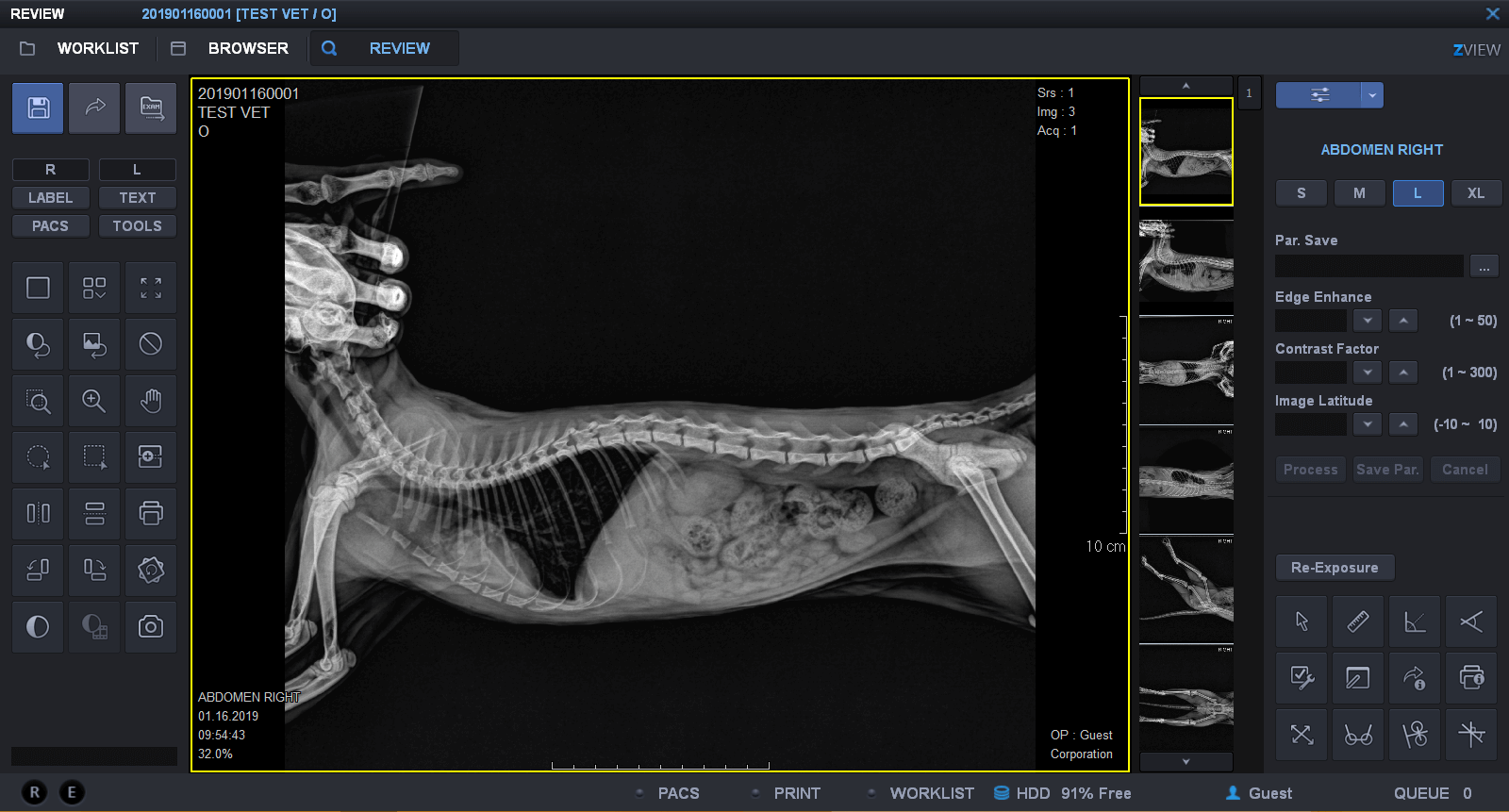Screen dimensions: 1509x812
Task: Click the save floppy disk icon
Action: 38,108
